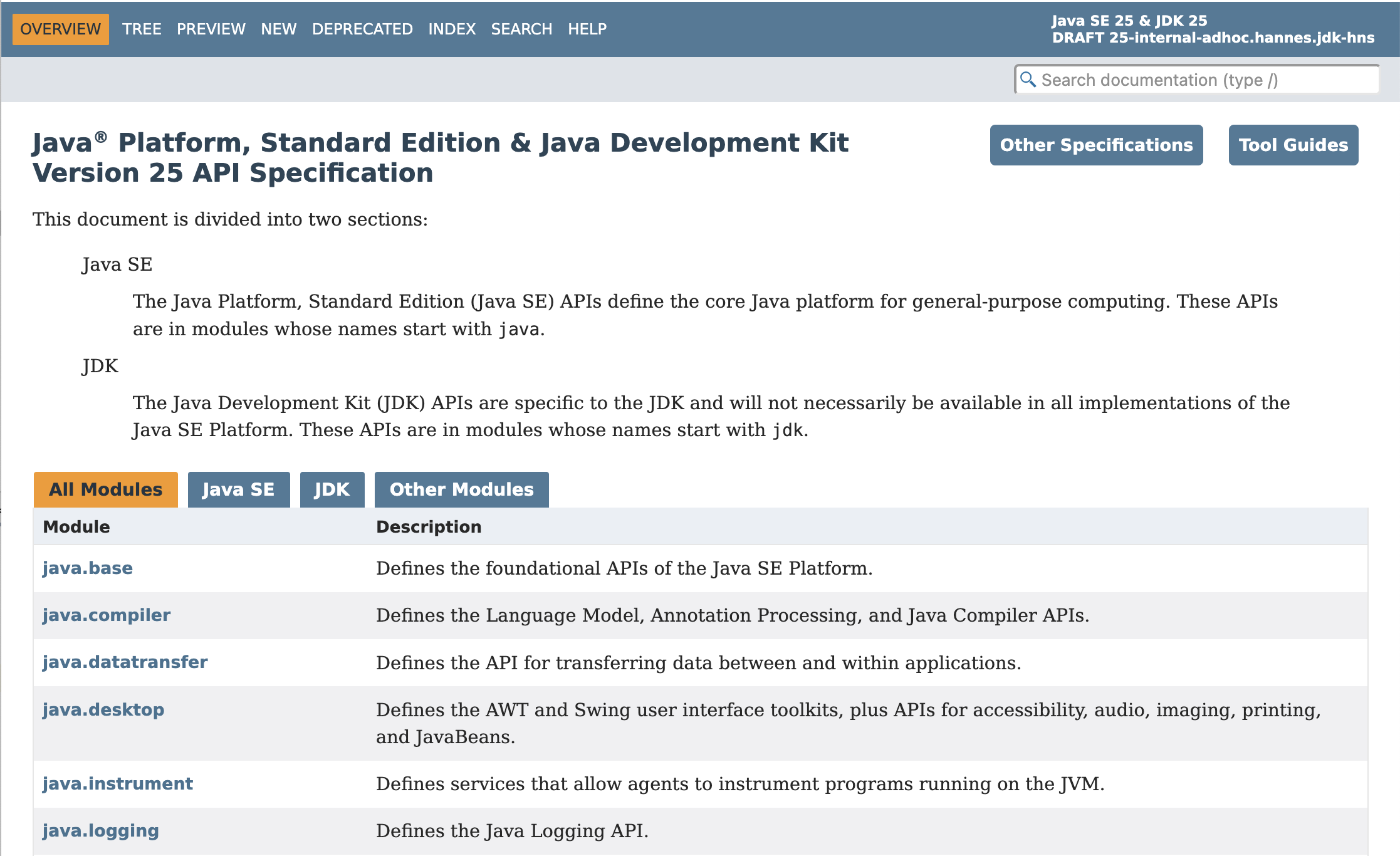1400x856 pixels.
Task: Open the PREVIEW navigation link
Action: coord(211,29)
